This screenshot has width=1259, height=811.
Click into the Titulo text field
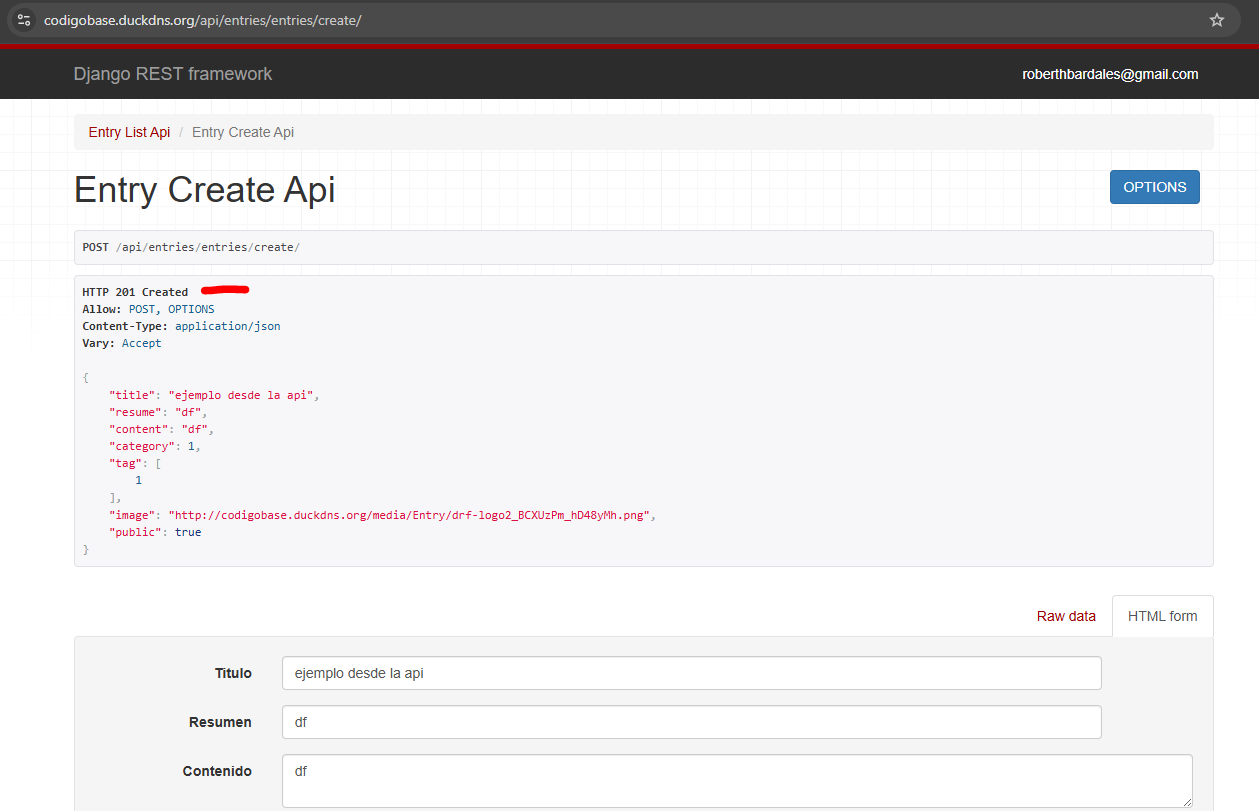coord(691,673)
